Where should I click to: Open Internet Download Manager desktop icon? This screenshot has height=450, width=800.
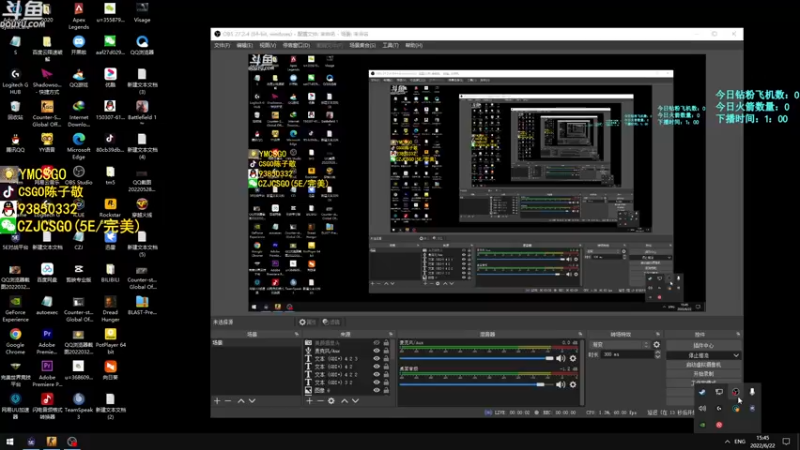(79, 114)
